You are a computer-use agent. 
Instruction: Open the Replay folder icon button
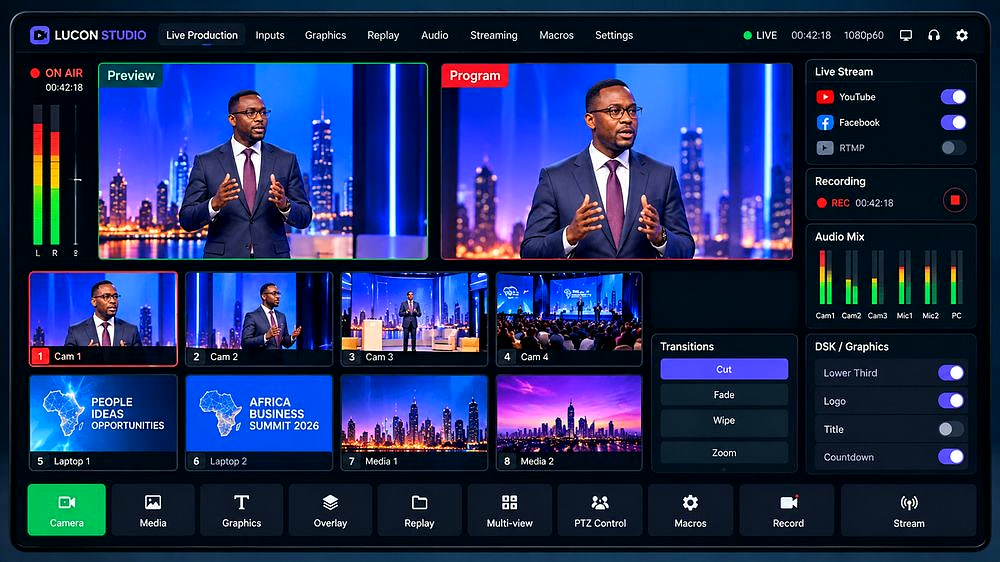419,510
